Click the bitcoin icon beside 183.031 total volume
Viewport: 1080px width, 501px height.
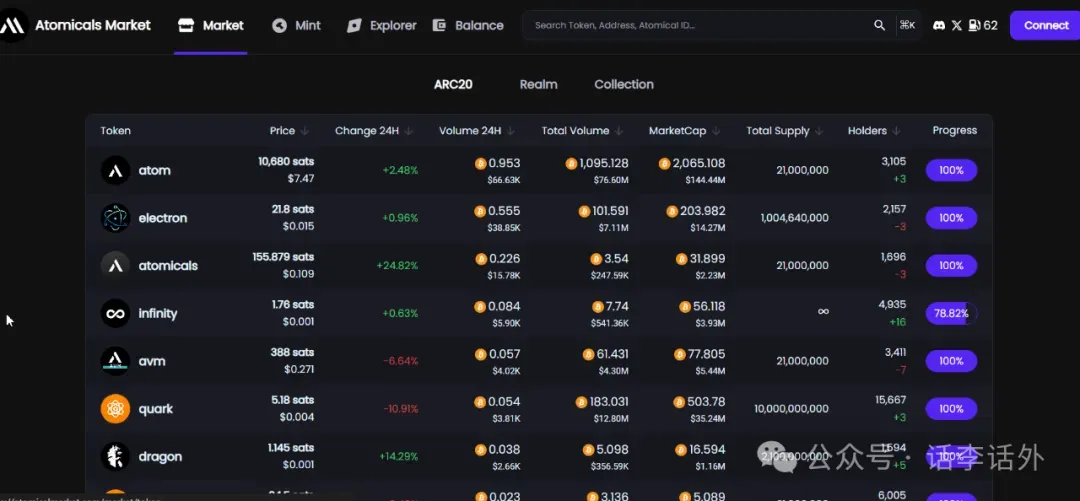pyautogui.click(x=581, y=402)
